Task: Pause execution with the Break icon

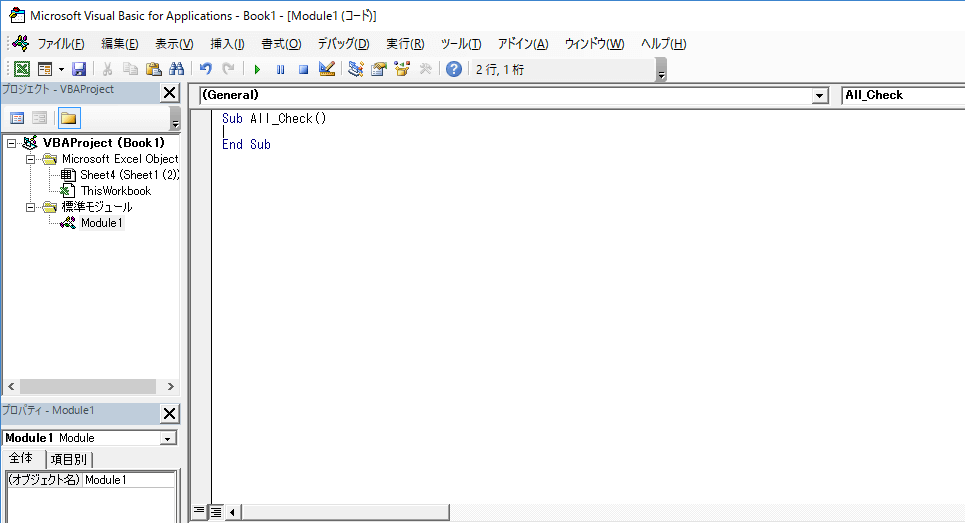Action: tap(281, 70)
